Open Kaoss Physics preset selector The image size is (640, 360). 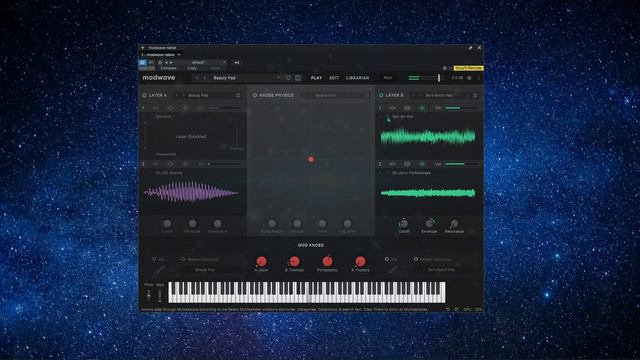(337, 95)
